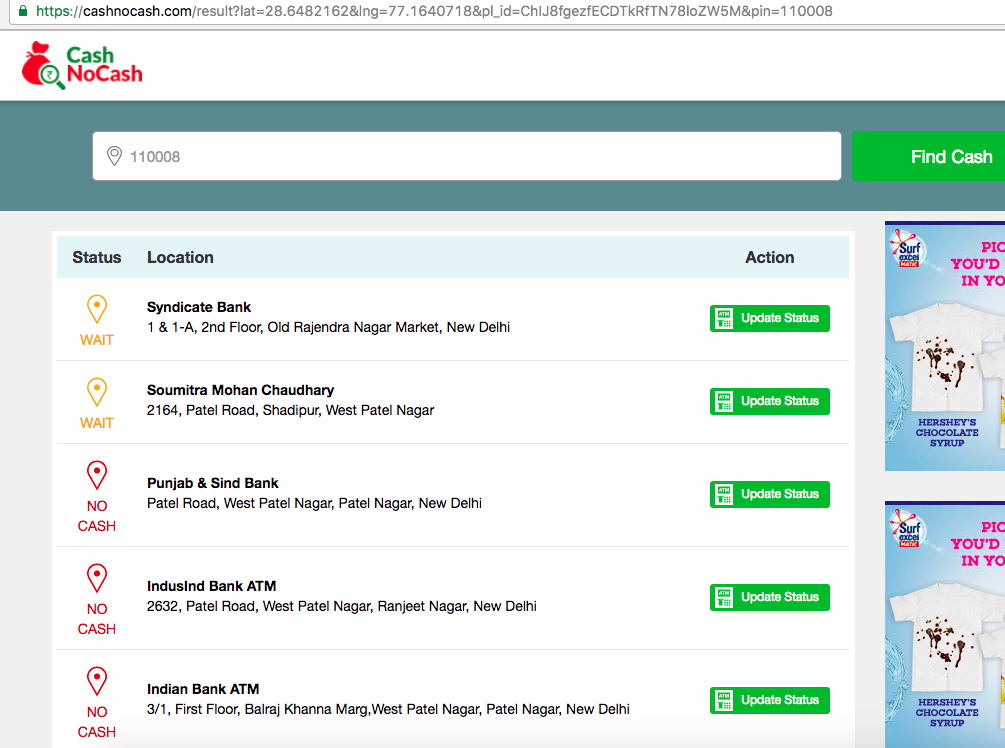1005x748 pixels.
Task: Click the Action column header
Action: (770, 257)
